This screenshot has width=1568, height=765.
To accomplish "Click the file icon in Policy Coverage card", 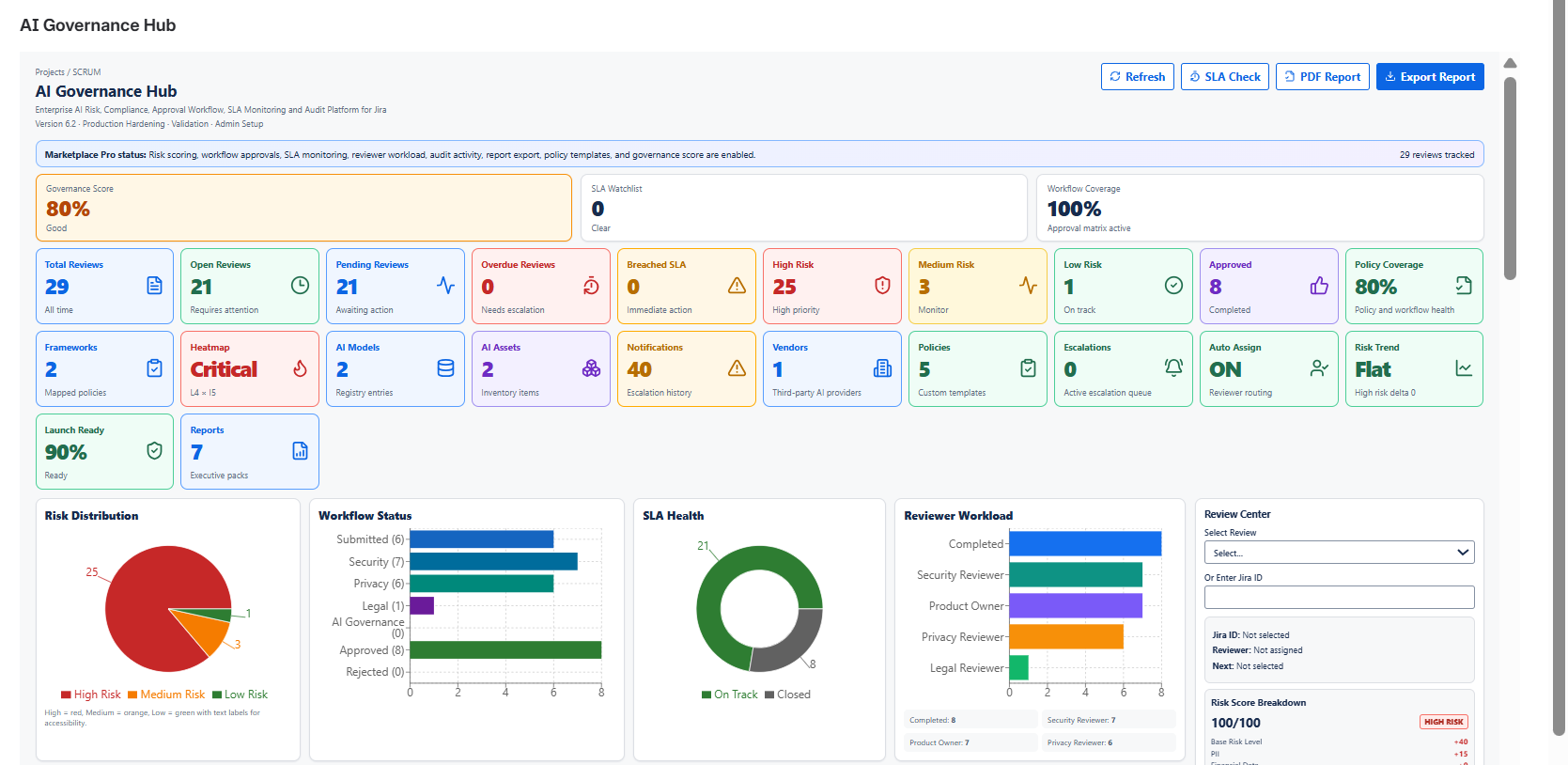I will coord(1464,286).
